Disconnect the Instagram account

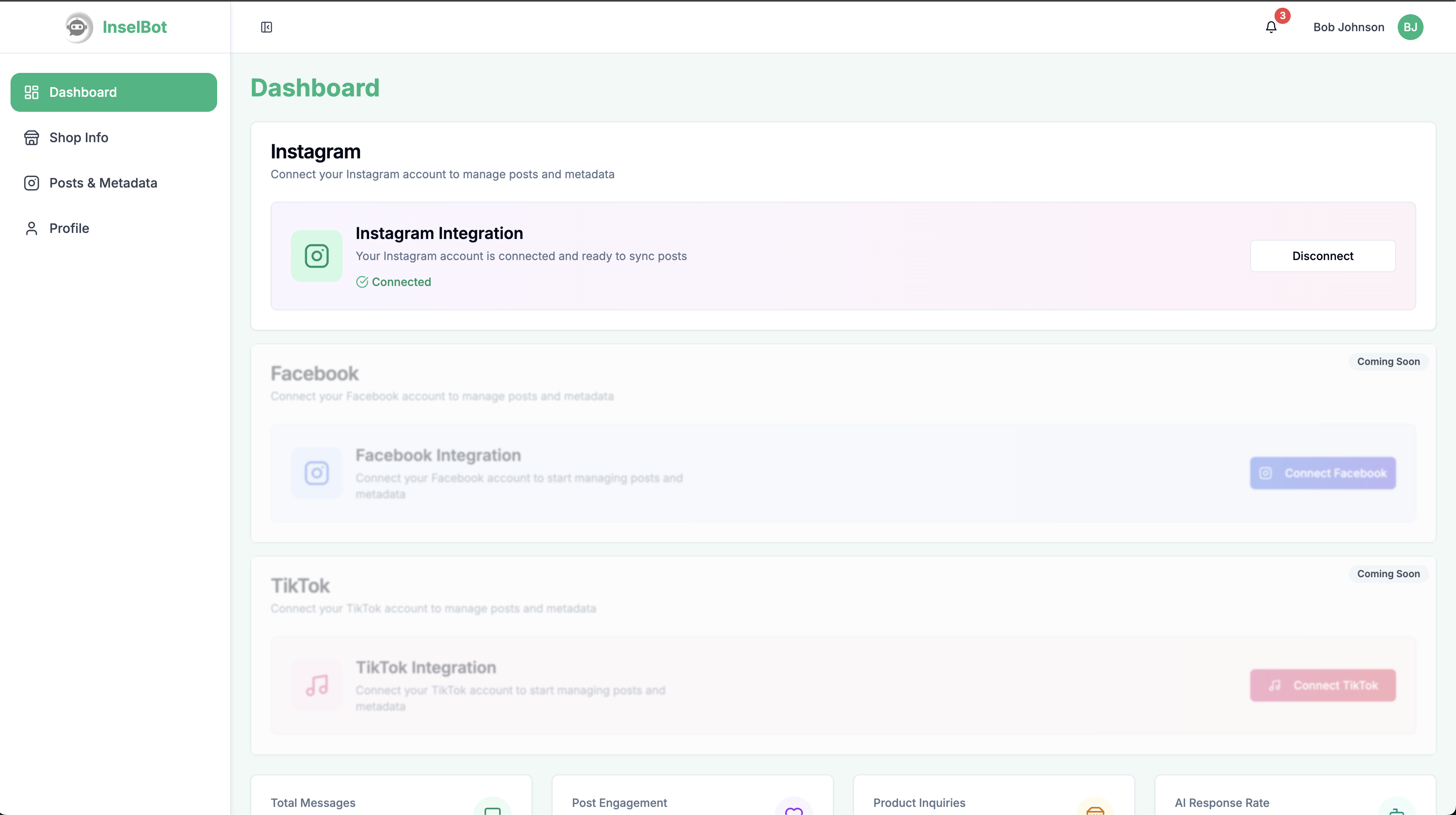(x=1323, y=256)
